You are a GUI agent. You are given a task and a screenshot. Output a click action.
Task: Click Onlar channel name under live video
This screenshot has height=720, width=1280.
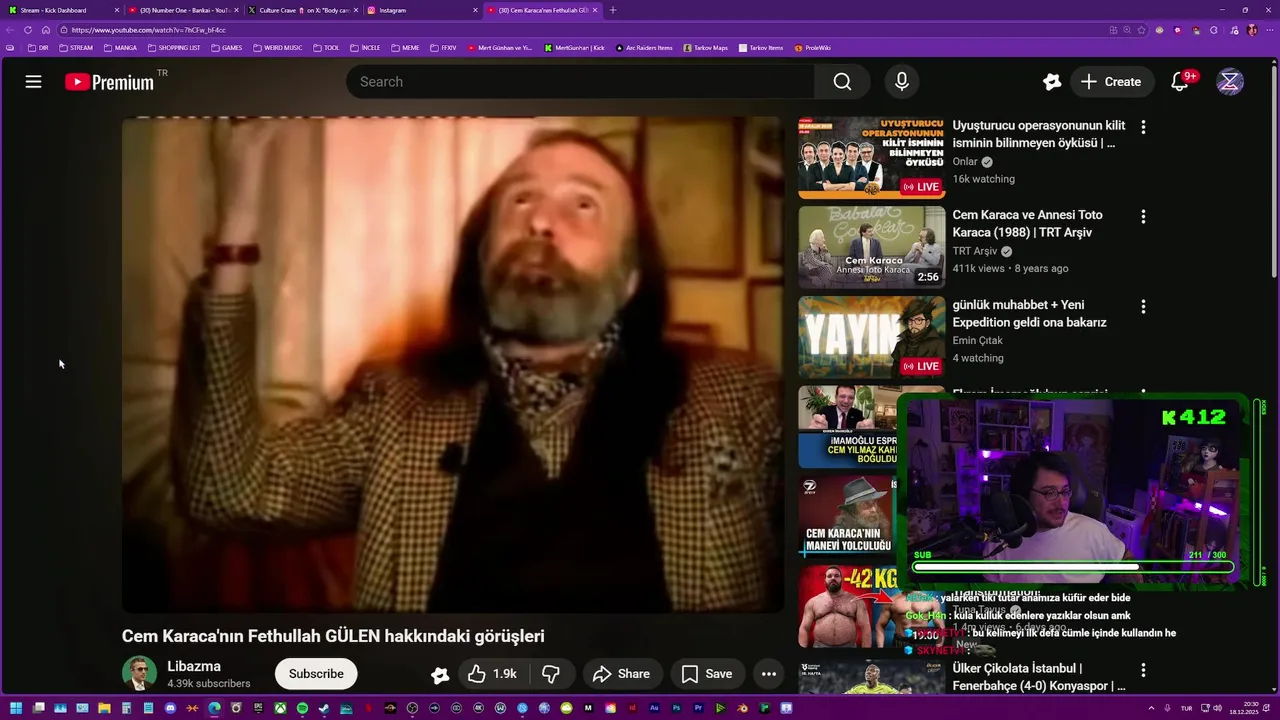[965, 161]
